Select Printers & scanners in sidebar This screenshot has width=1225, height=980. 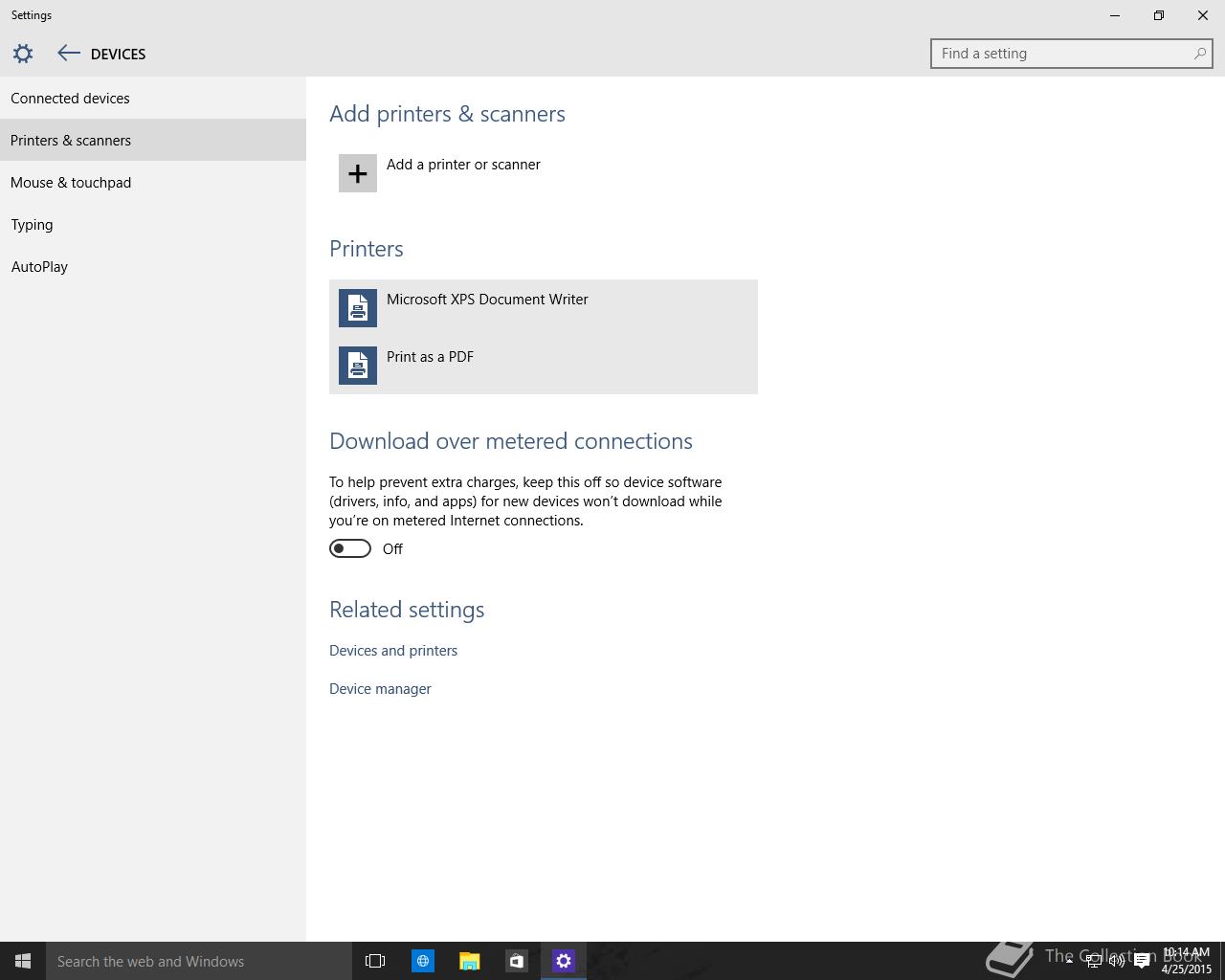click(x=153, y=140)
